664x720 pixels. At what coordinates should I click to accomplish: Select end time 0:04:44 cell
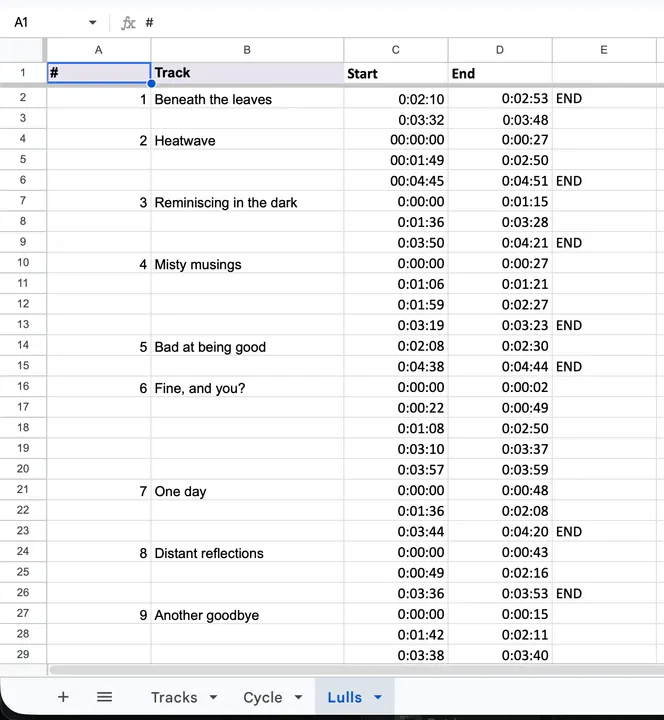500,367
